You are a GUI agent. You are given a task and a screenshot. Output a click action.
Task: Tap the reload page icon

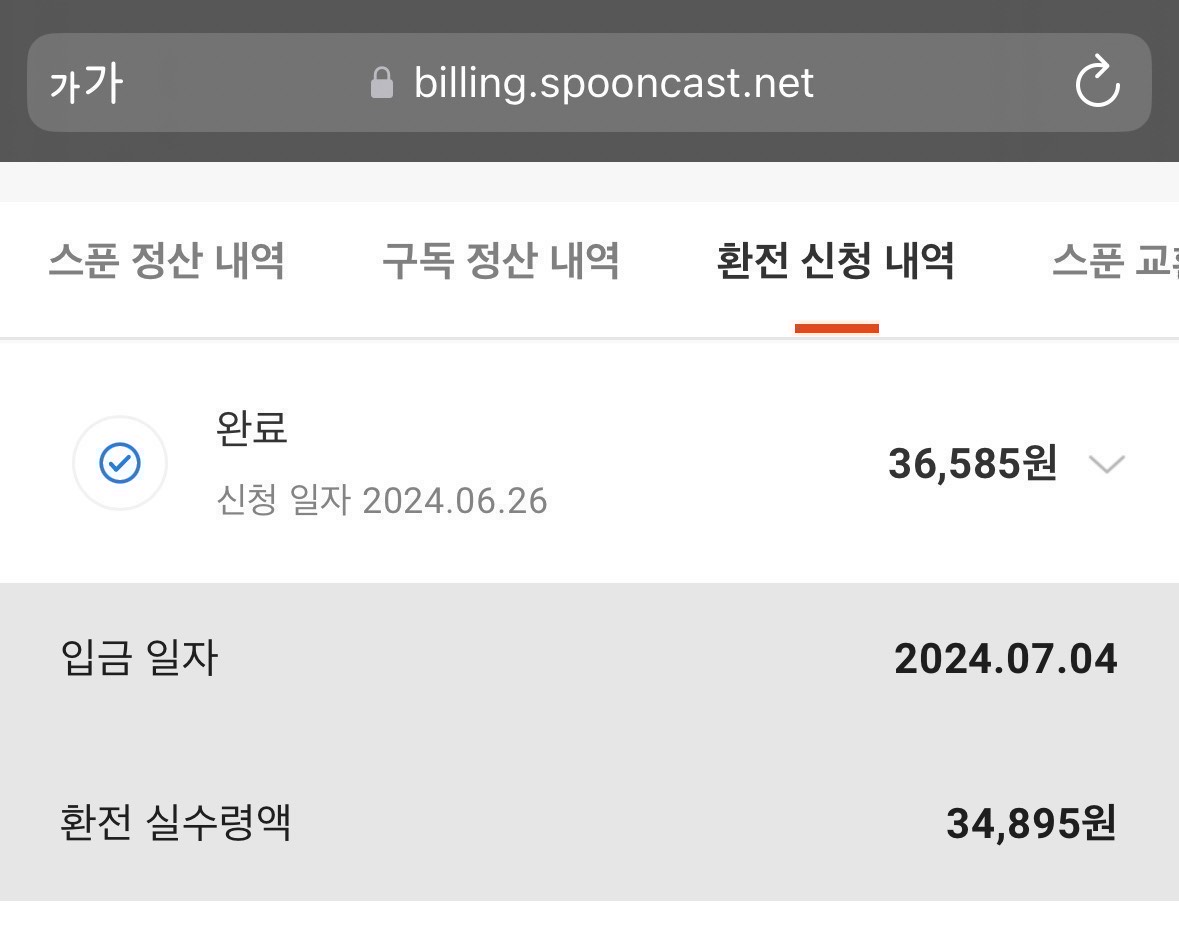tap(1097, 82)
